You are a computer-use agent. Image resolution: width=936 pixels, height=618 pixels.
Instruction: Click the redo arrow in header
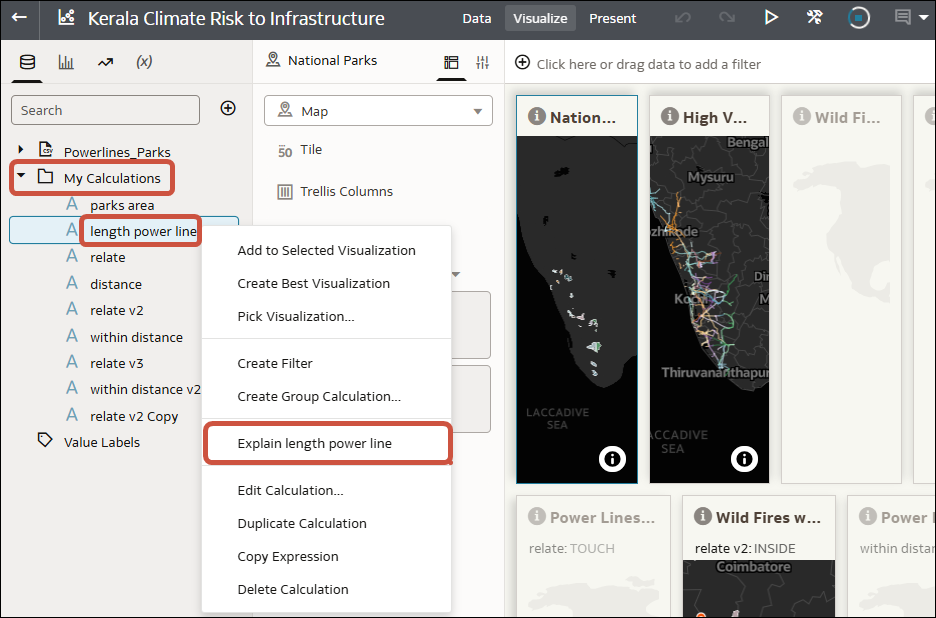pyautogui.click(x=726, y=18)
